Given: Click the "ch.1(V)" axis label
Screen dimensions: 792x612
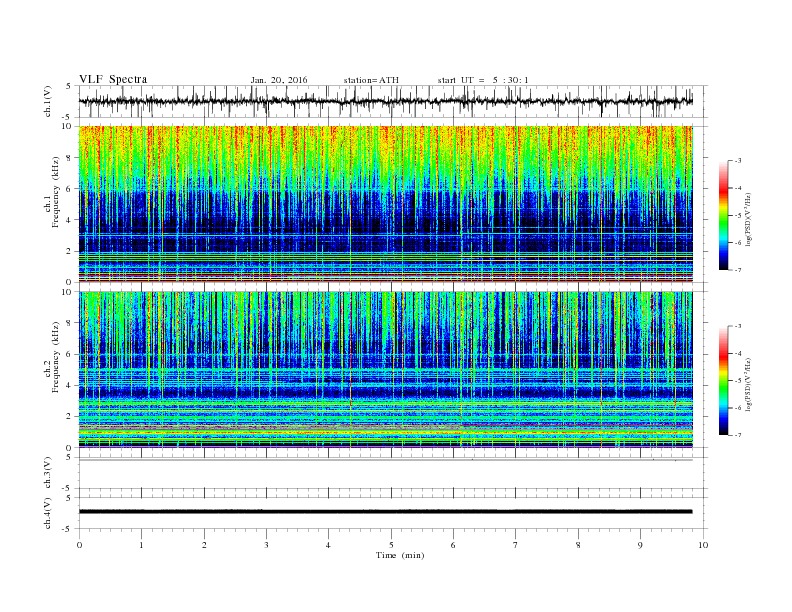Looking at the screenshot, I should [x=48, y=101].
